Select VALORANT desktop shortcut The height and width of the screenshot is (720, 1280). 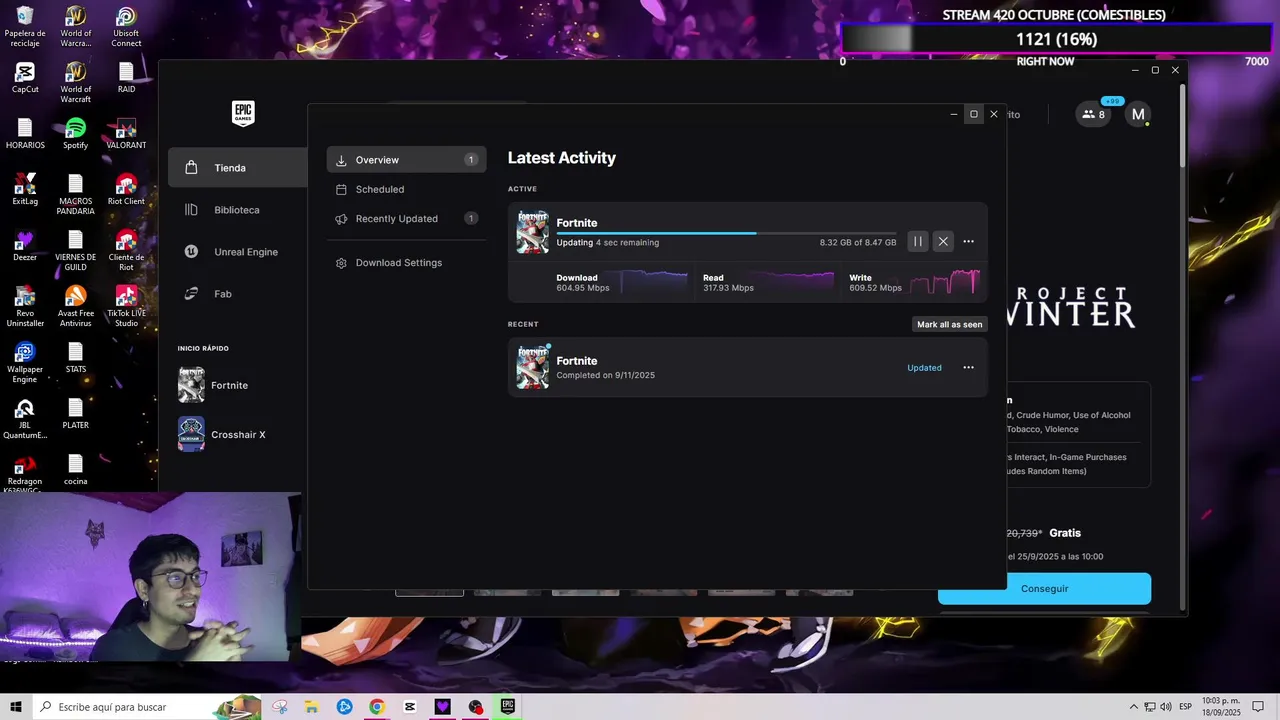click(126, 134)
